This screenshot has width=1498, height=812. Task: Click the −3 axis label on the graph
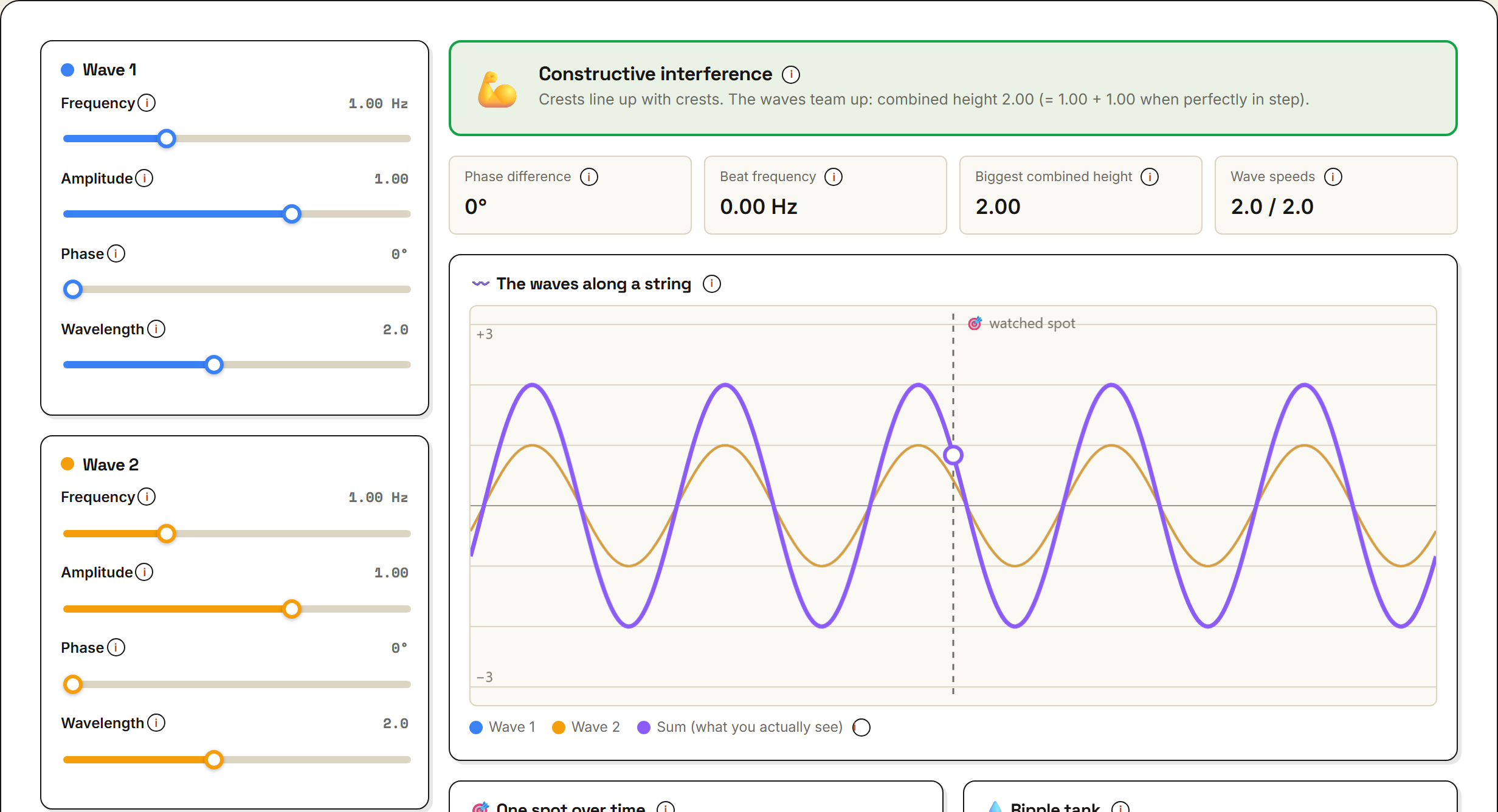[x=485, y=677]
